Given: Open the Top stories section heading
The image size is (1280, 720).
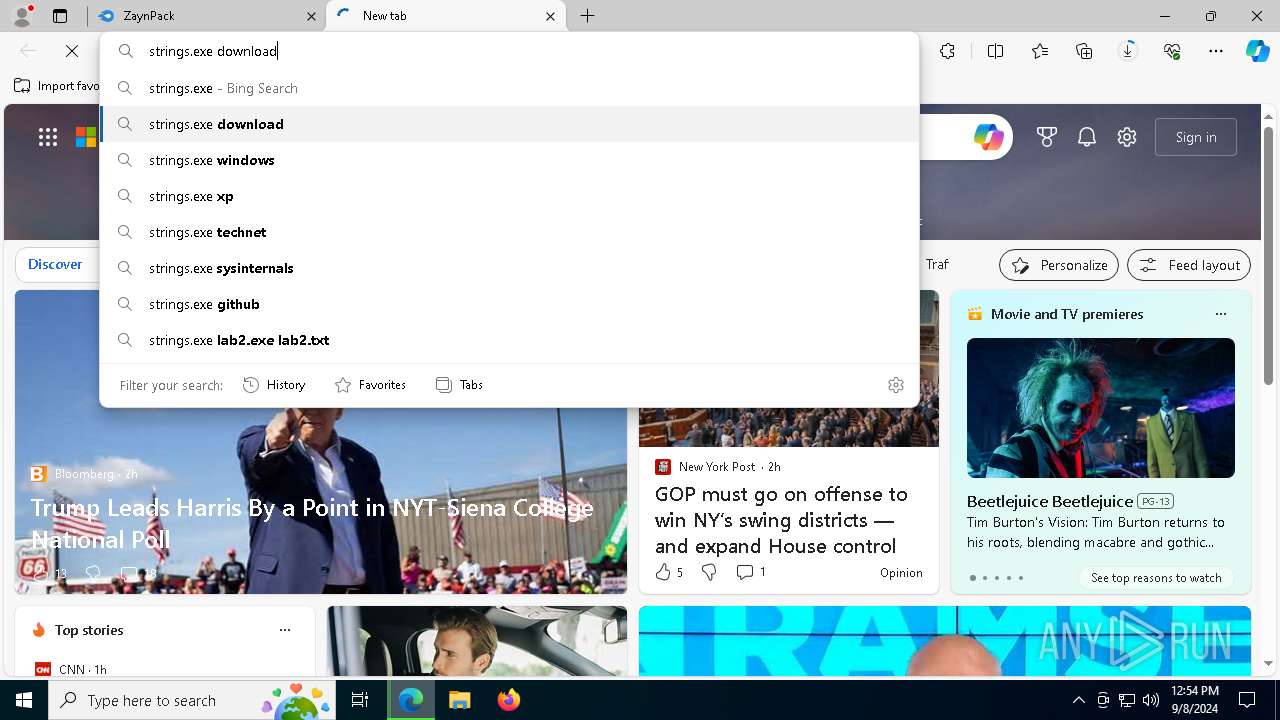Looking at the screenshot, I should click(x=89, y=630).
